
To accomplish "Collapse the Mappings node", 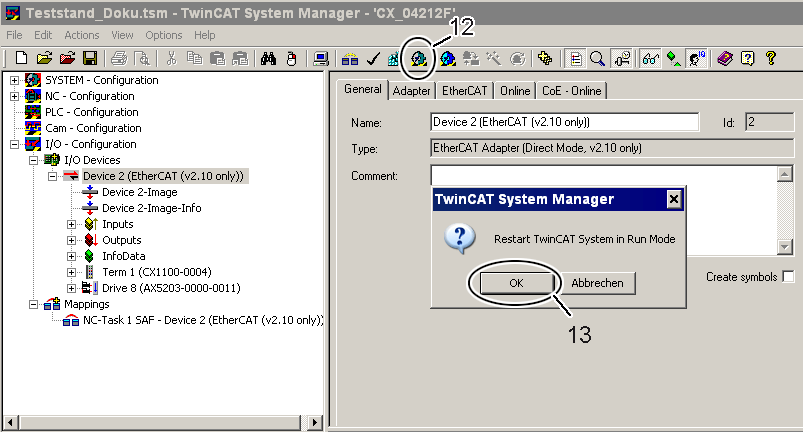I will 33,305.
